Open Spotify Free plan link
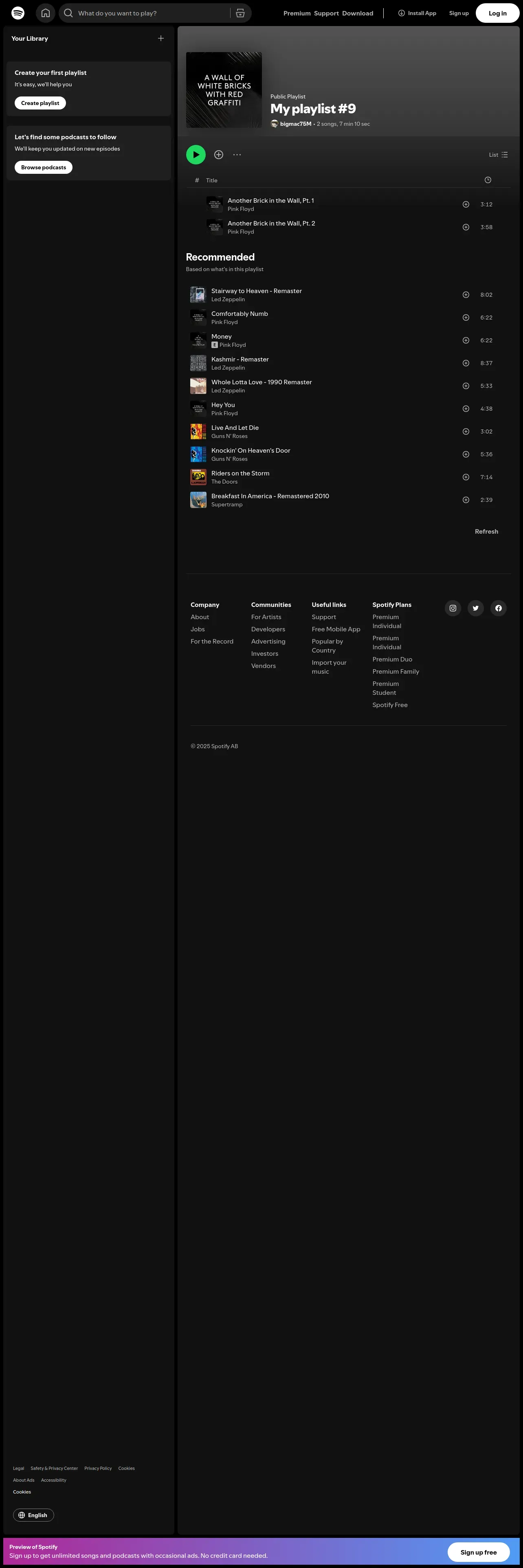 pos(390,705)
